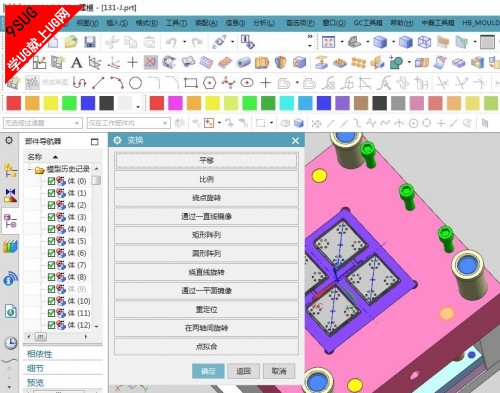This screenshot has width=500, height=393.
Task: Pick the cyan color swatch
Action: click(287, 103)
